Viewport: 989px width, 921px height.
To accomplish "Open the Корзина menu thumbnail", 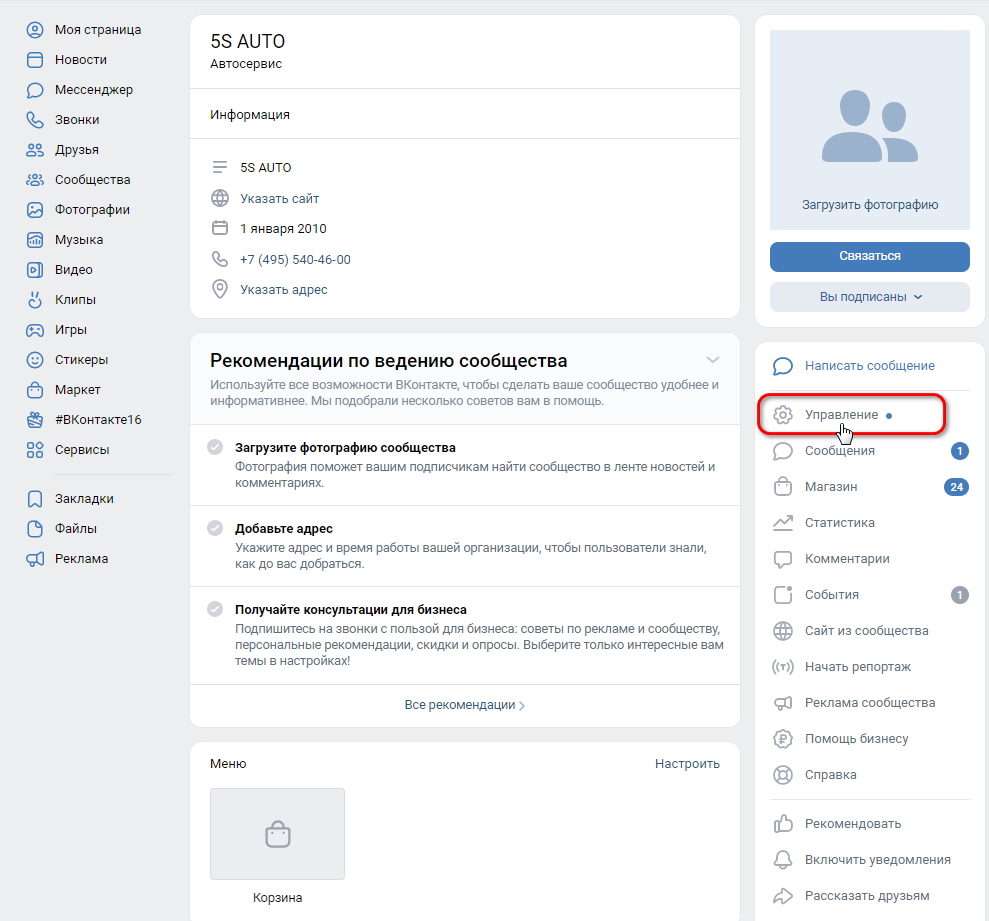I will point(278,834).
